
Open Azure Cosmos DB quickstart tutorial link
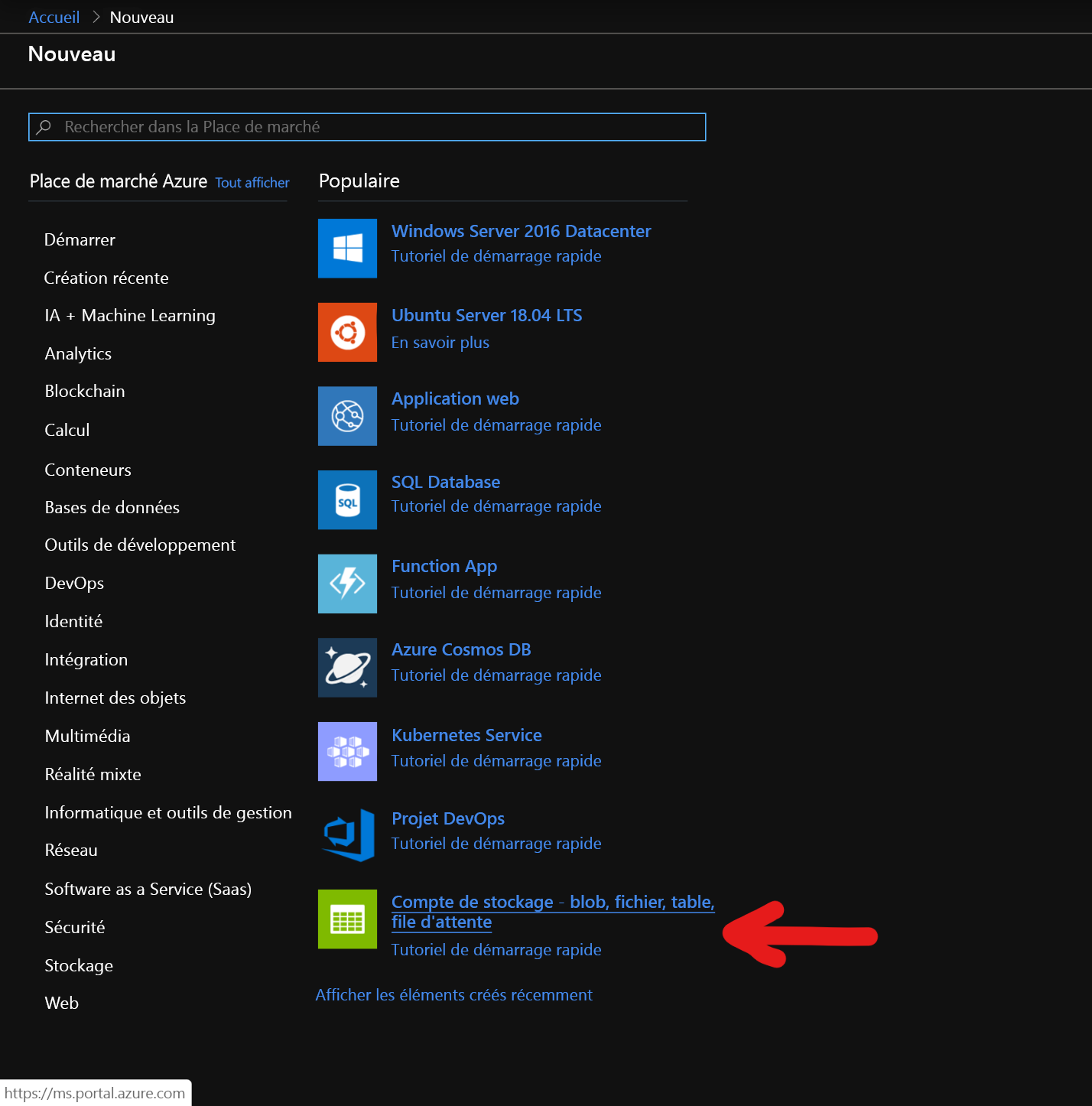[x=496, y=675]
